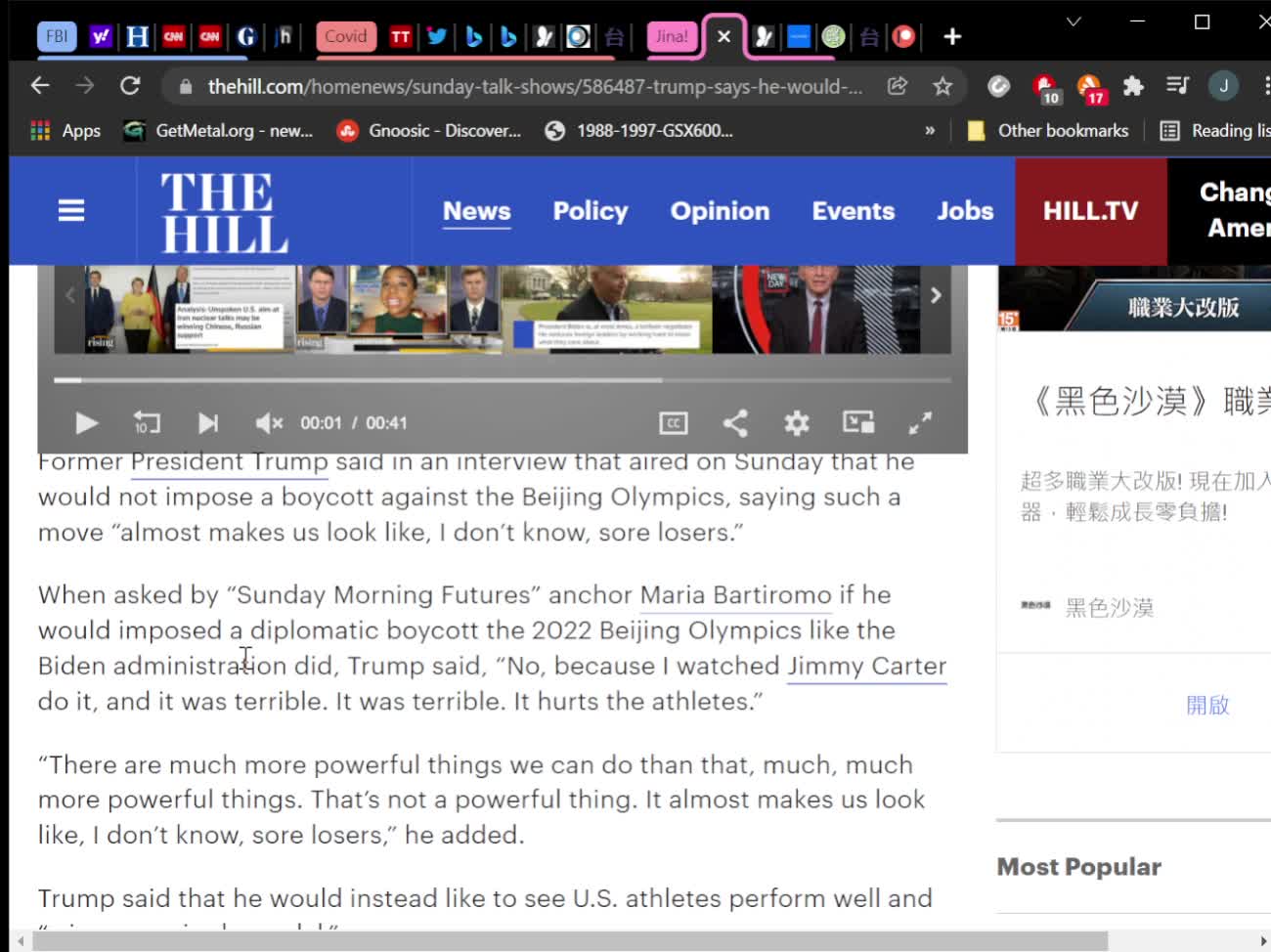Switch to the Google tab
The width and height of the screenshot is (1271, 952).
tap(246, 36)
